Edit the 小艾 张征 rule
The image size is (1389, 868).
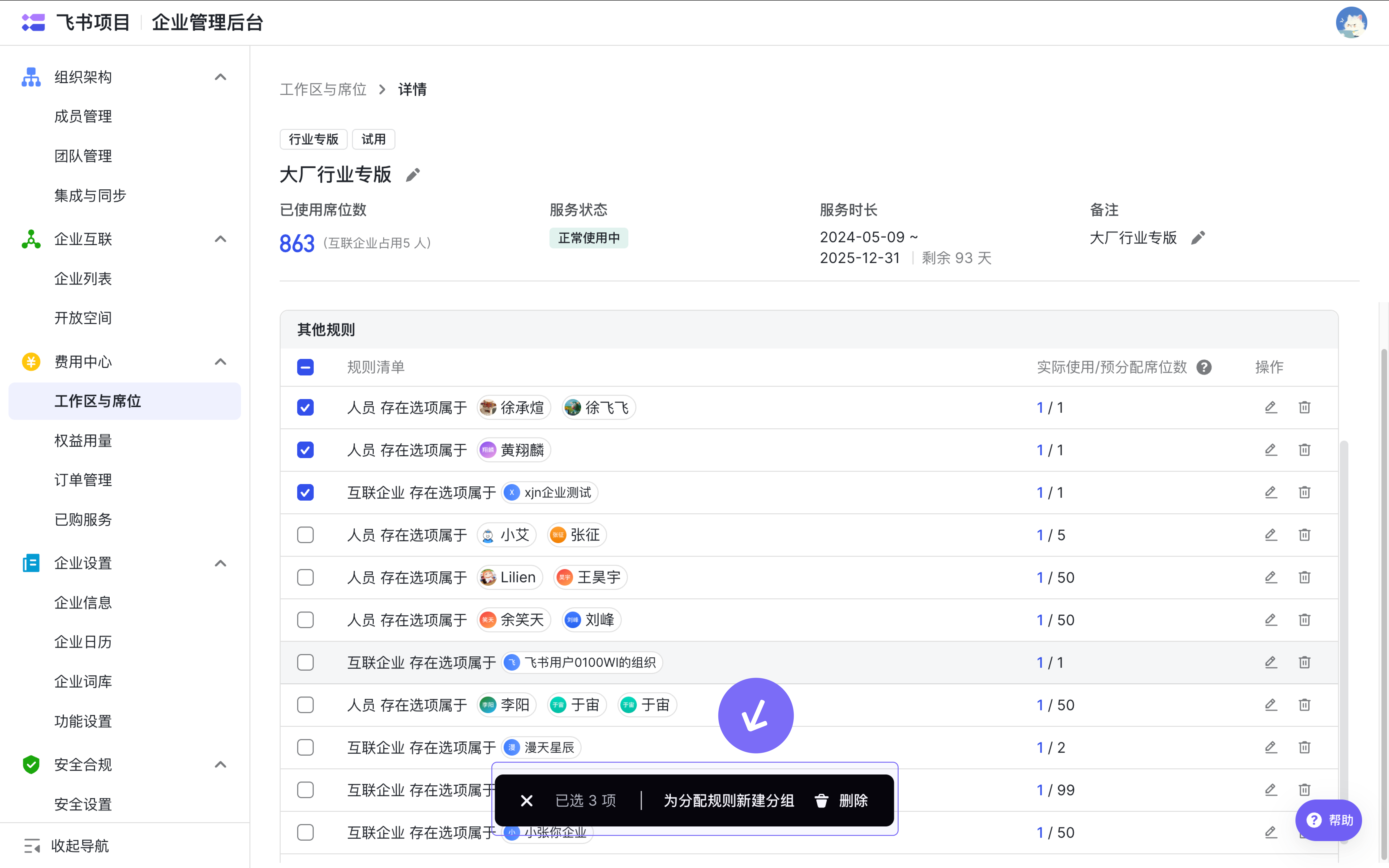click(x=1271, y=535)
